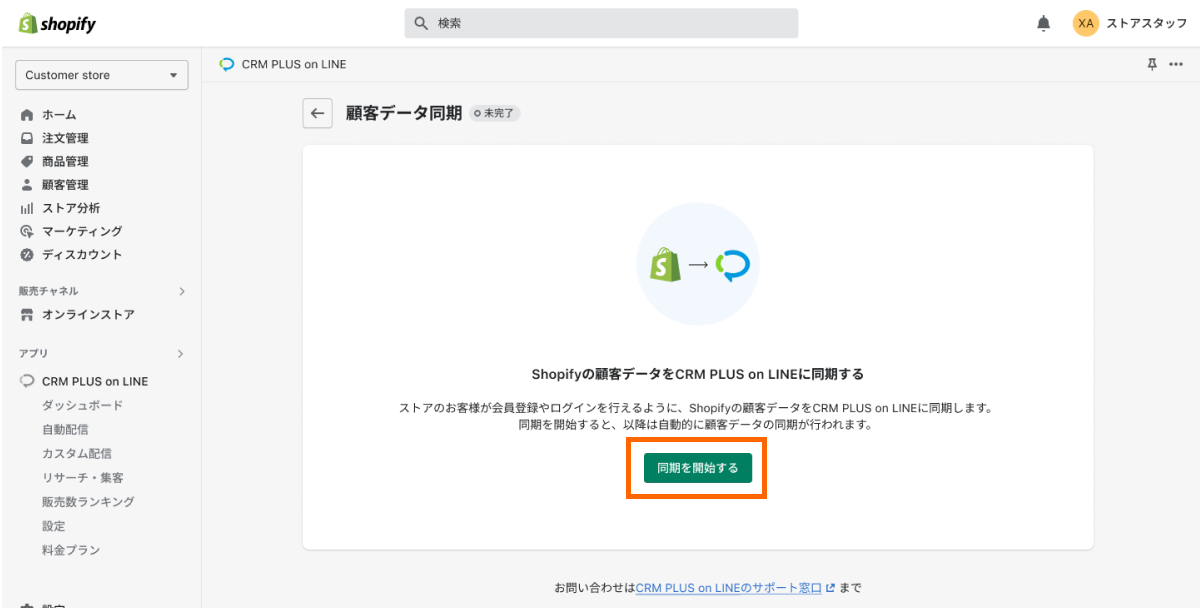Go back with the arrow button
The image size is (1200, 608).
coord(318,114)
